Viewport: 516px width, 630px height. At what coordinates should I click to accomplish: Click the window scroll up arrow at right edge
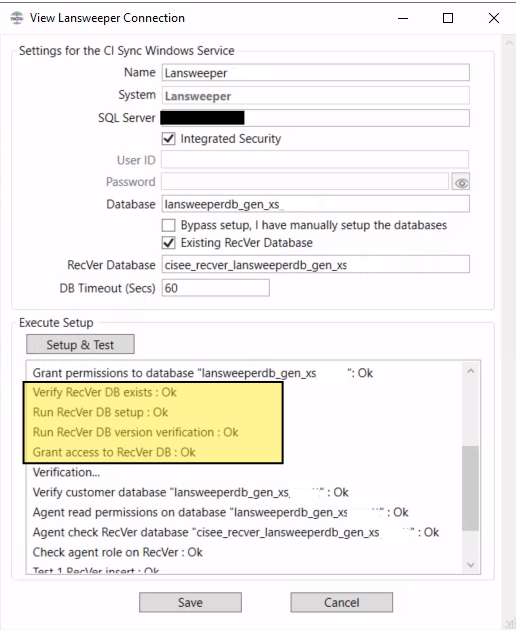pyautogui.click(x=509, y=43)
